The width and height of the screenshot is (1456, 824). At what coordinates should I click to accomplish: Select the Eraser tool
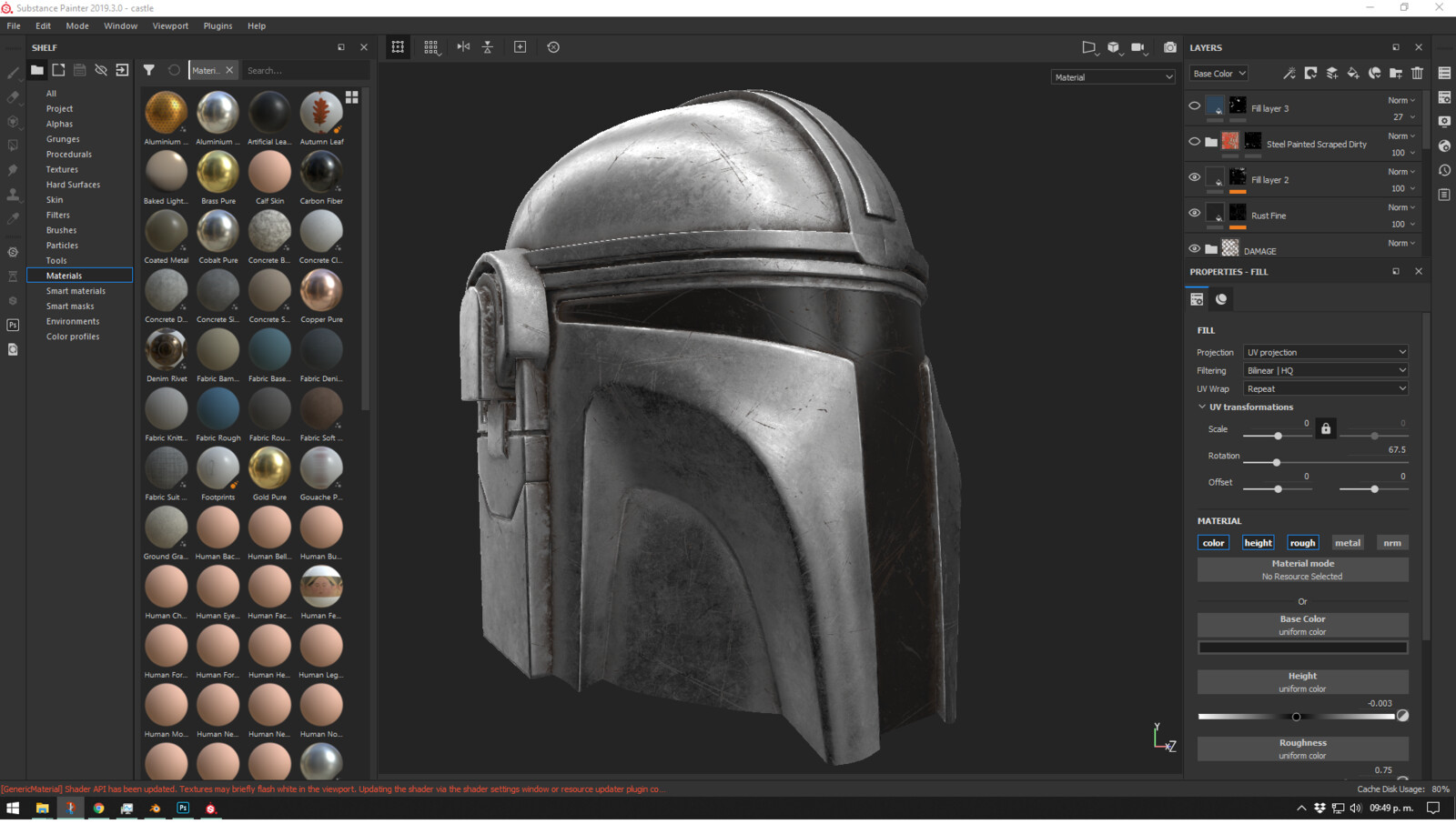click(13, 96)
